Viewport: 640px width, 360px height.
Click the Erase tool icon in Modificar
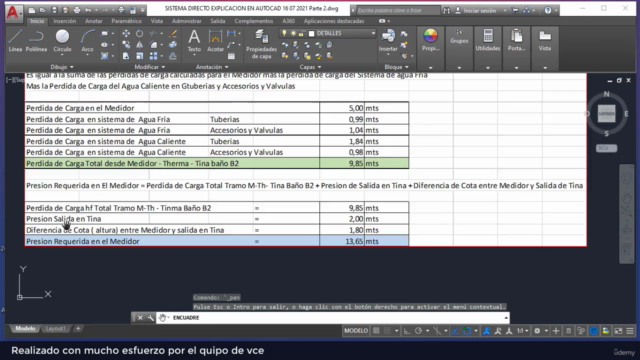pos(173,33)
